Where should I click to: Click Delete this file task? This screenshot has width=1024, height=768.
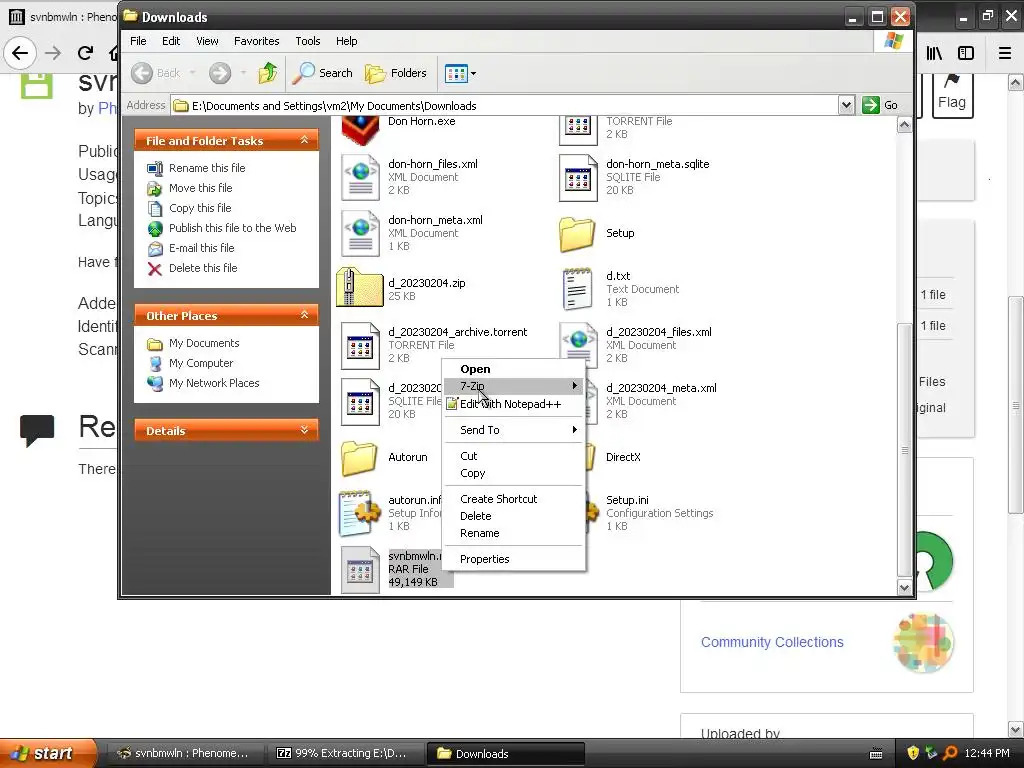[x=203, y=268]
